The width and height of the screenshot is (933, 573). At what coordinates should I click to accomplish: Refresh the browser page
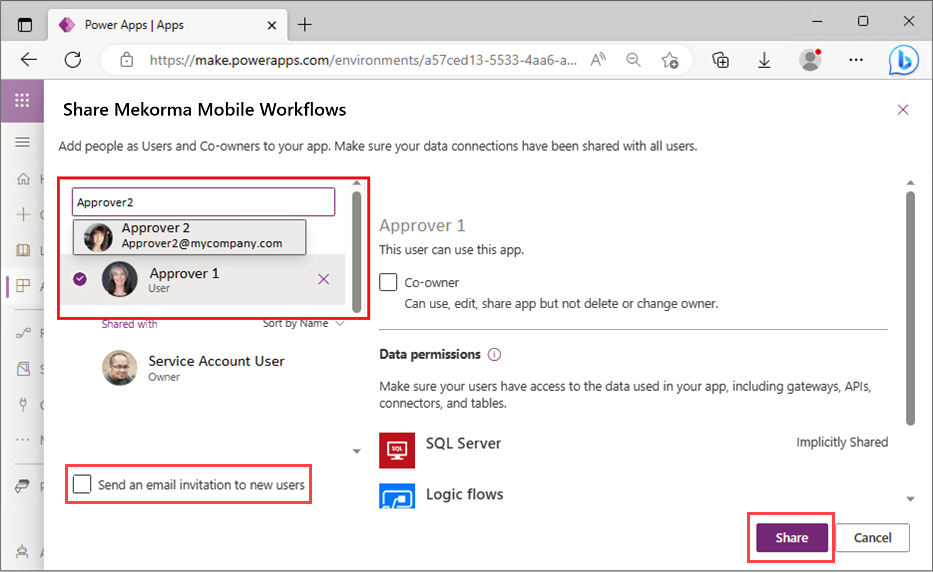pyautogui.click(x=73, y=60)
